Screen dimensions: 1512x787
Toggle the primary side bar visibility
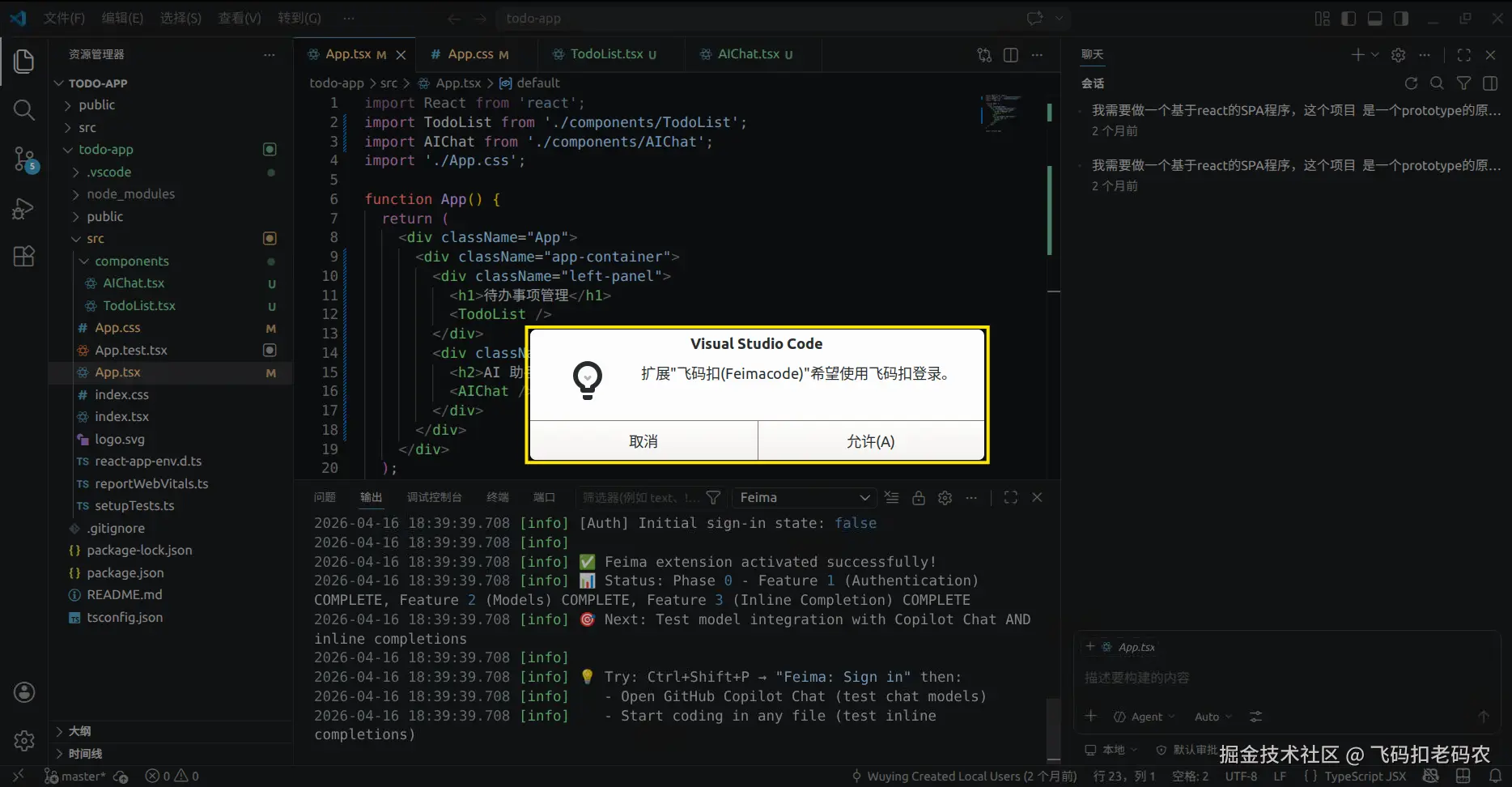tap(1348, 19)
